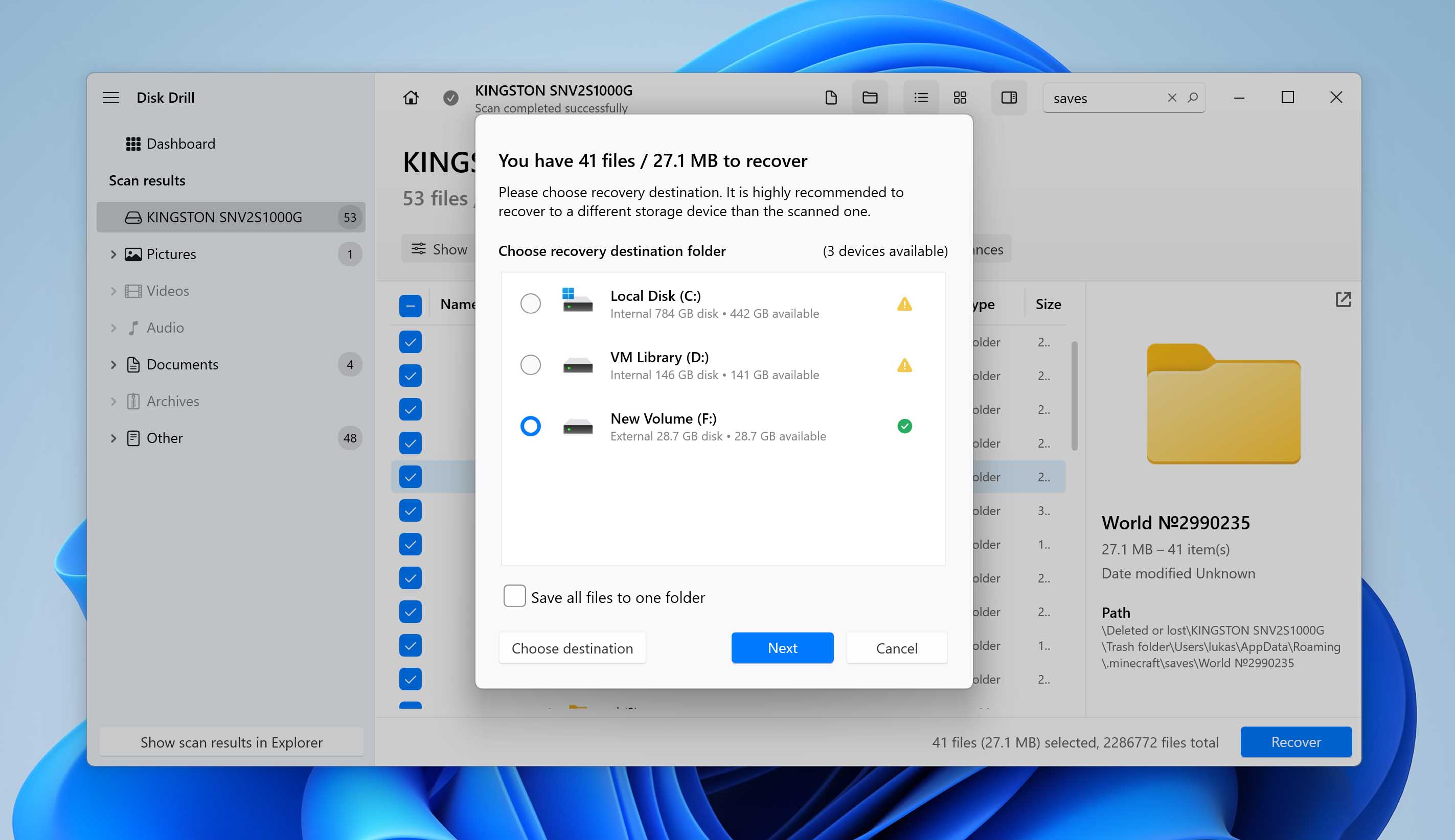Screen dimensions: 1455x840
Task: Select VM Library (D:) as destination
Action: pyautogui.click(x=530, y=365)
